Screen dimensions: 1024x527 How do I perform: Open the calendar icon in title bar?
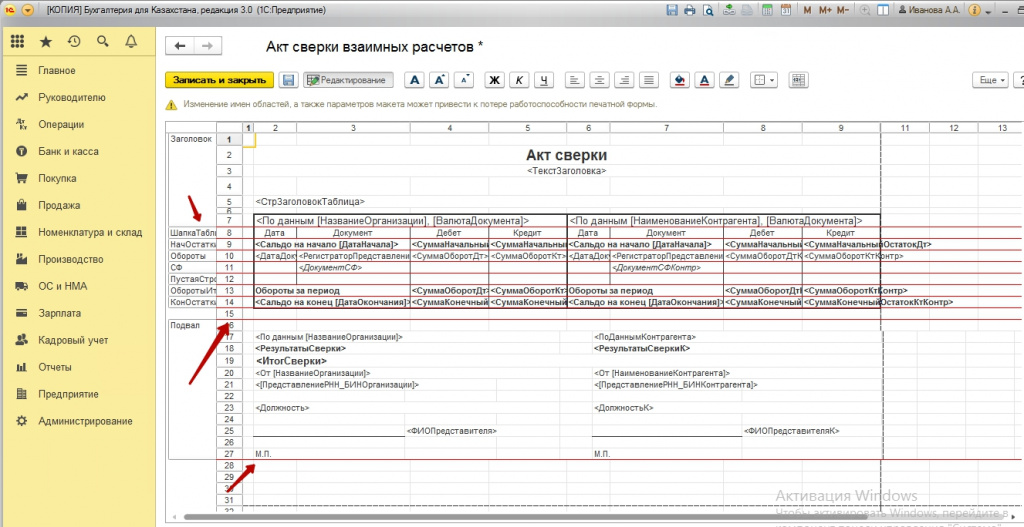786,10
